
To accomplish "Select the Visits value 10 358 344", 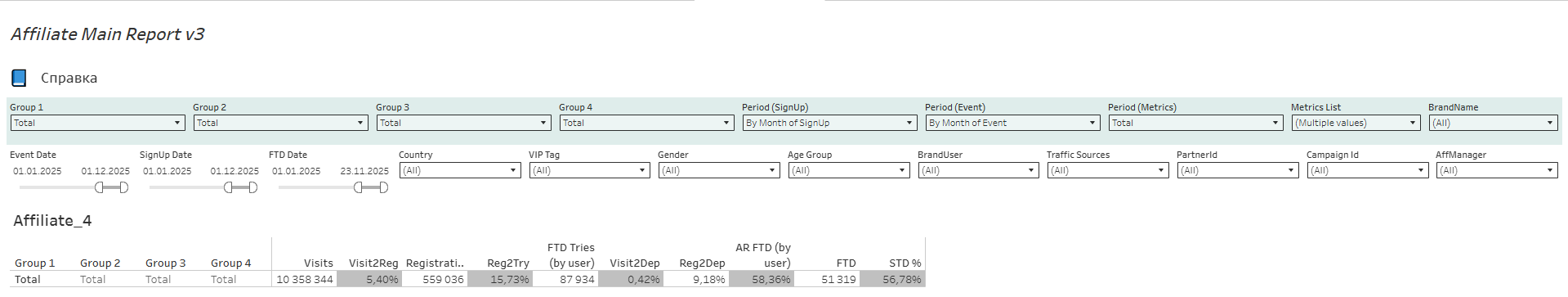I will pos(305,279).
